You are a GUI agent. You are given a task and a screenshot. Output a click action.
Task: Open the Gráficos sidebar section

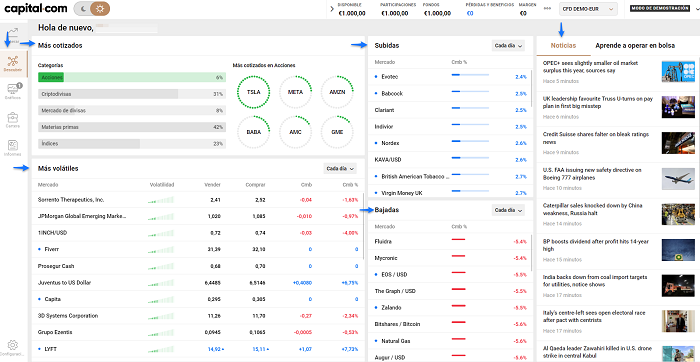coord(13,92)
